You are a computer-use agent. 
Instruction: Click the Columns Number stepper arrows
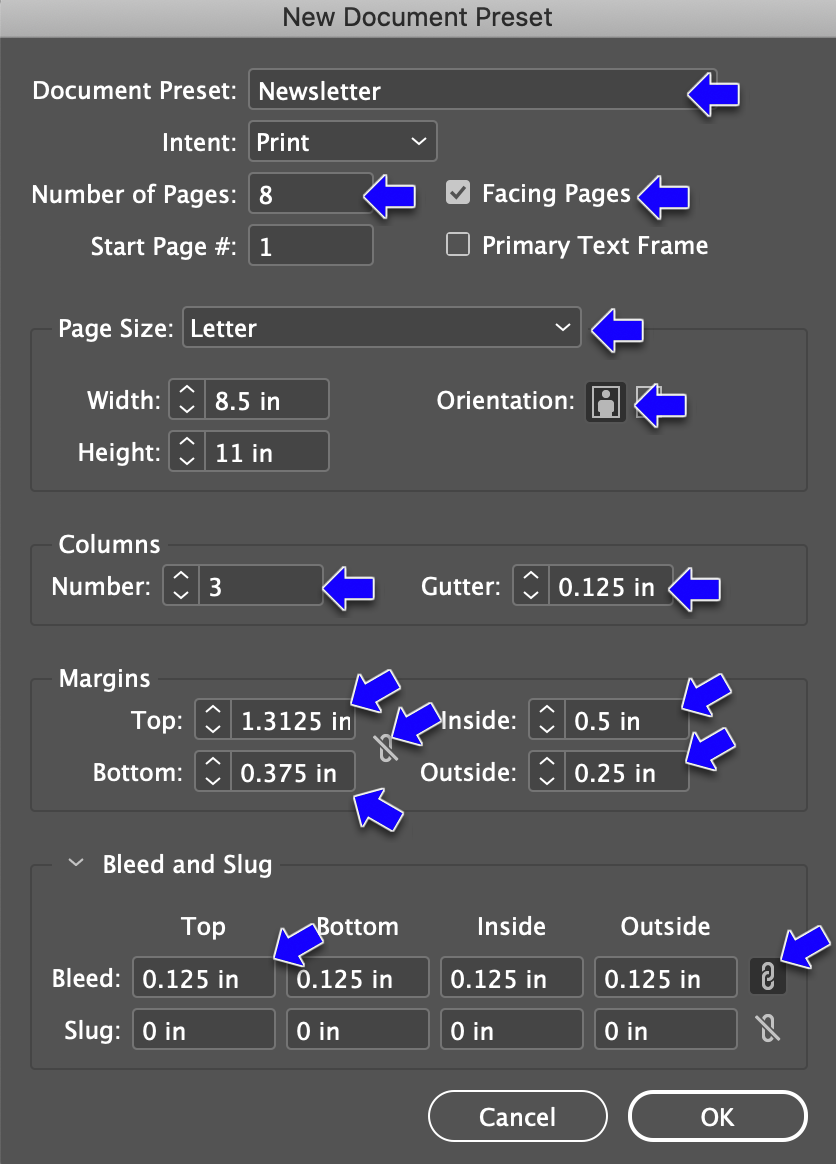click(x=181, y=585)
